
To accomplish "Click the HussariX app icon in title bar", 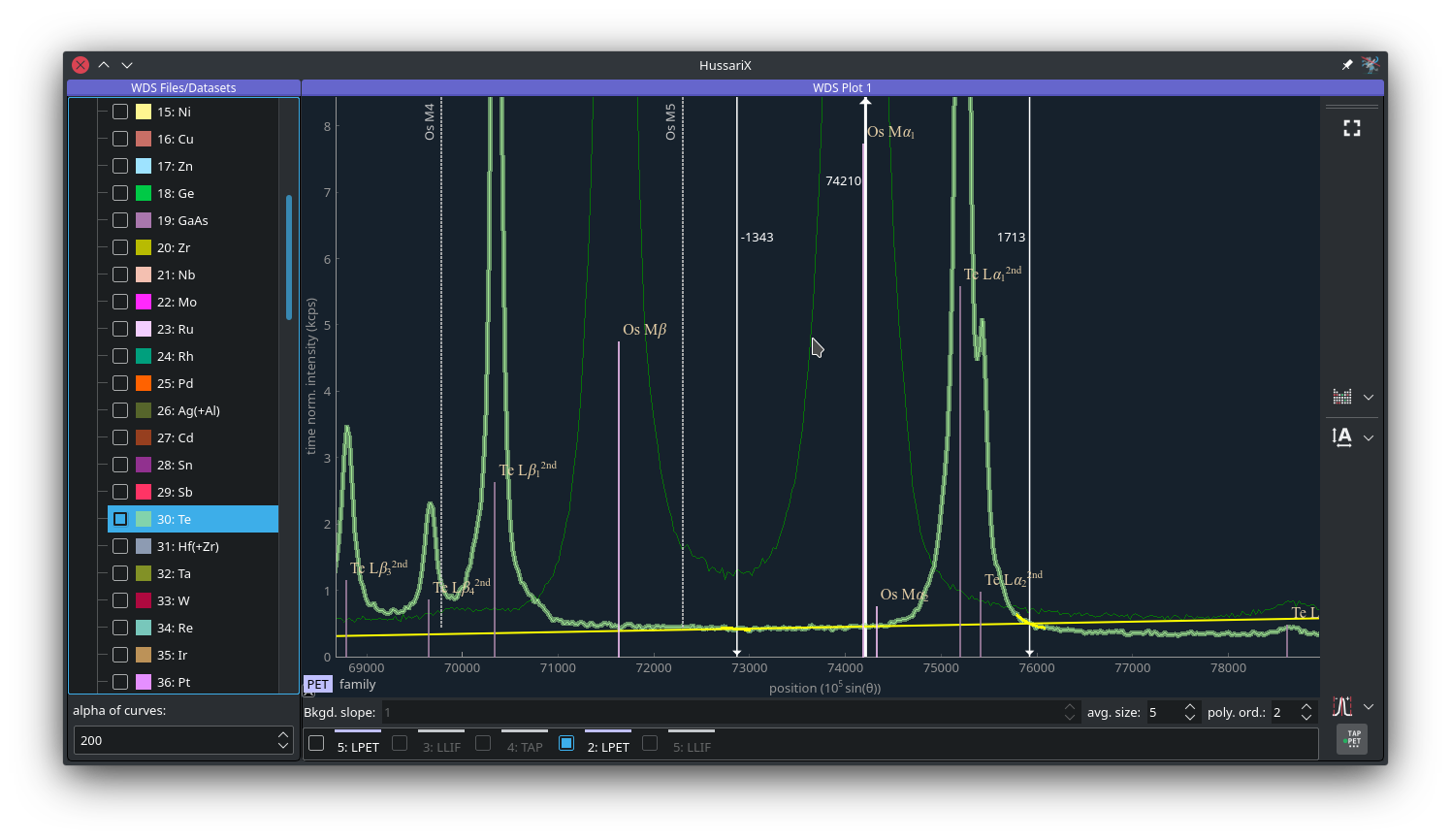I will tap(1370, 65).
